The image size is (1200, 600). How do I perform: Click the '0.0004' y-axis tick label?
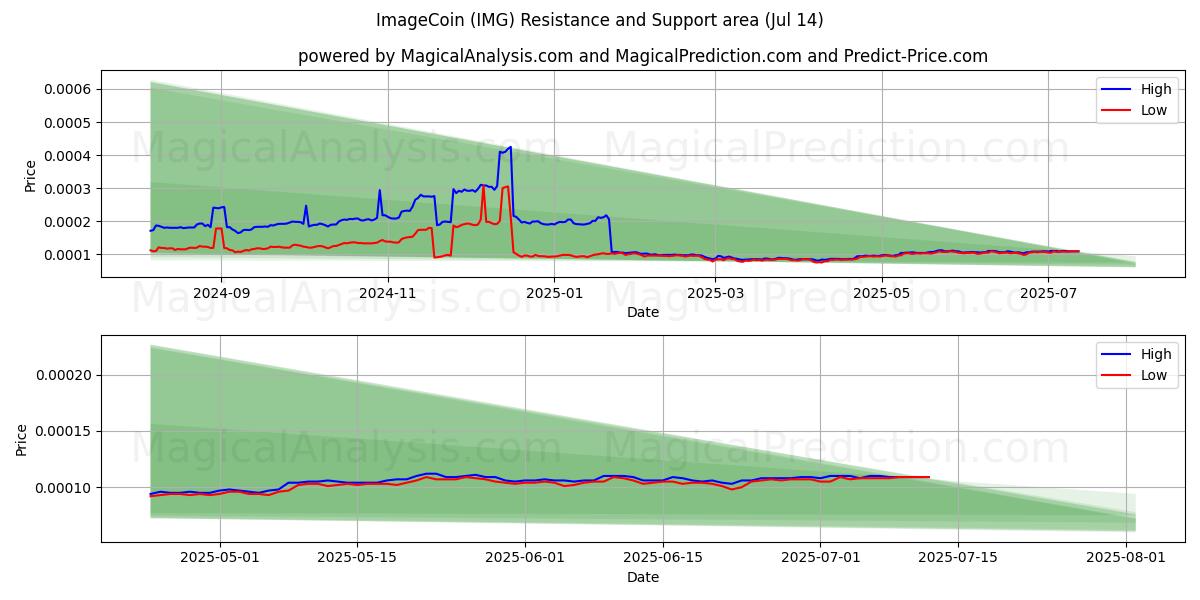tap(67, 156)
